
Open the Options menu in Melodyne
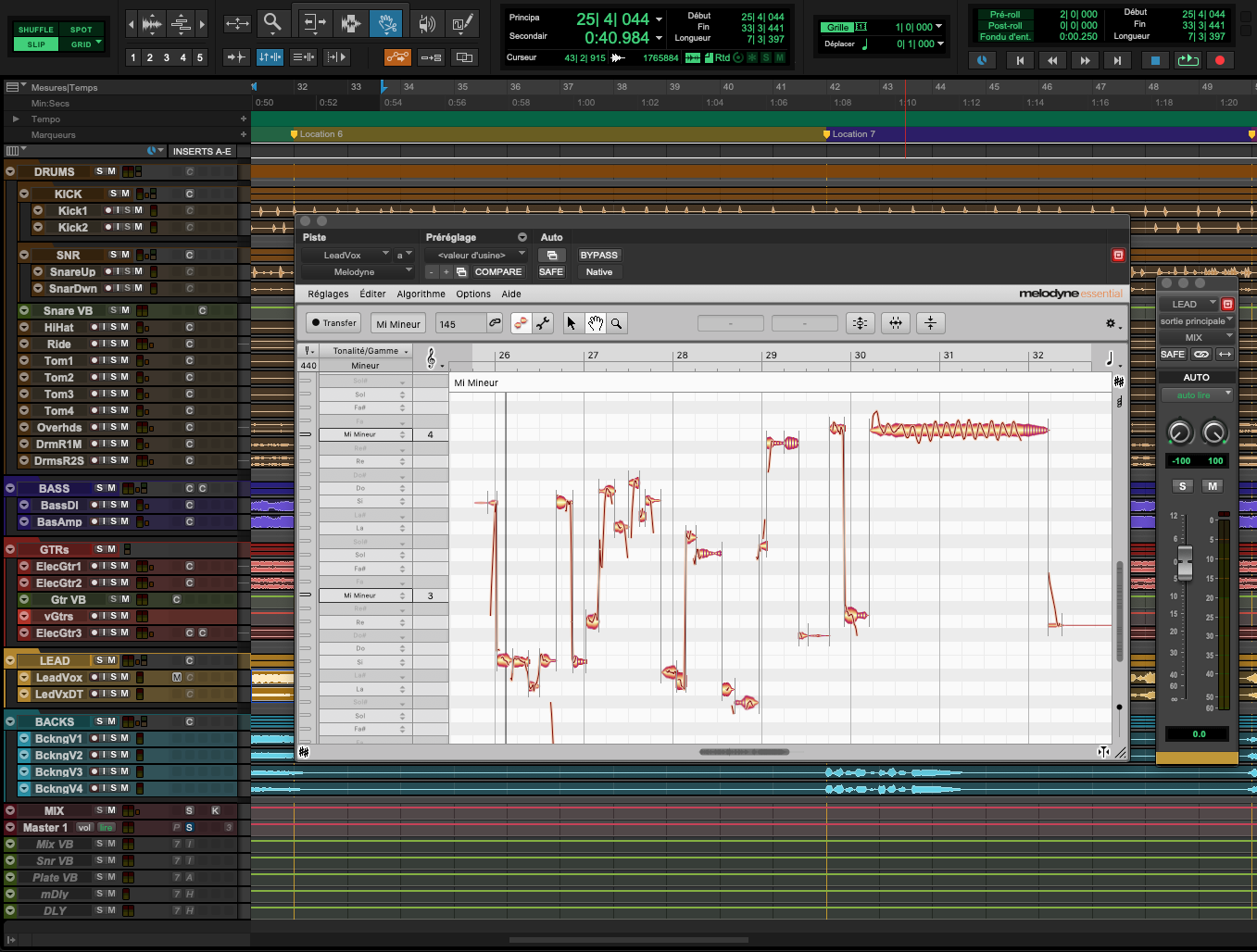coord(473,294)
